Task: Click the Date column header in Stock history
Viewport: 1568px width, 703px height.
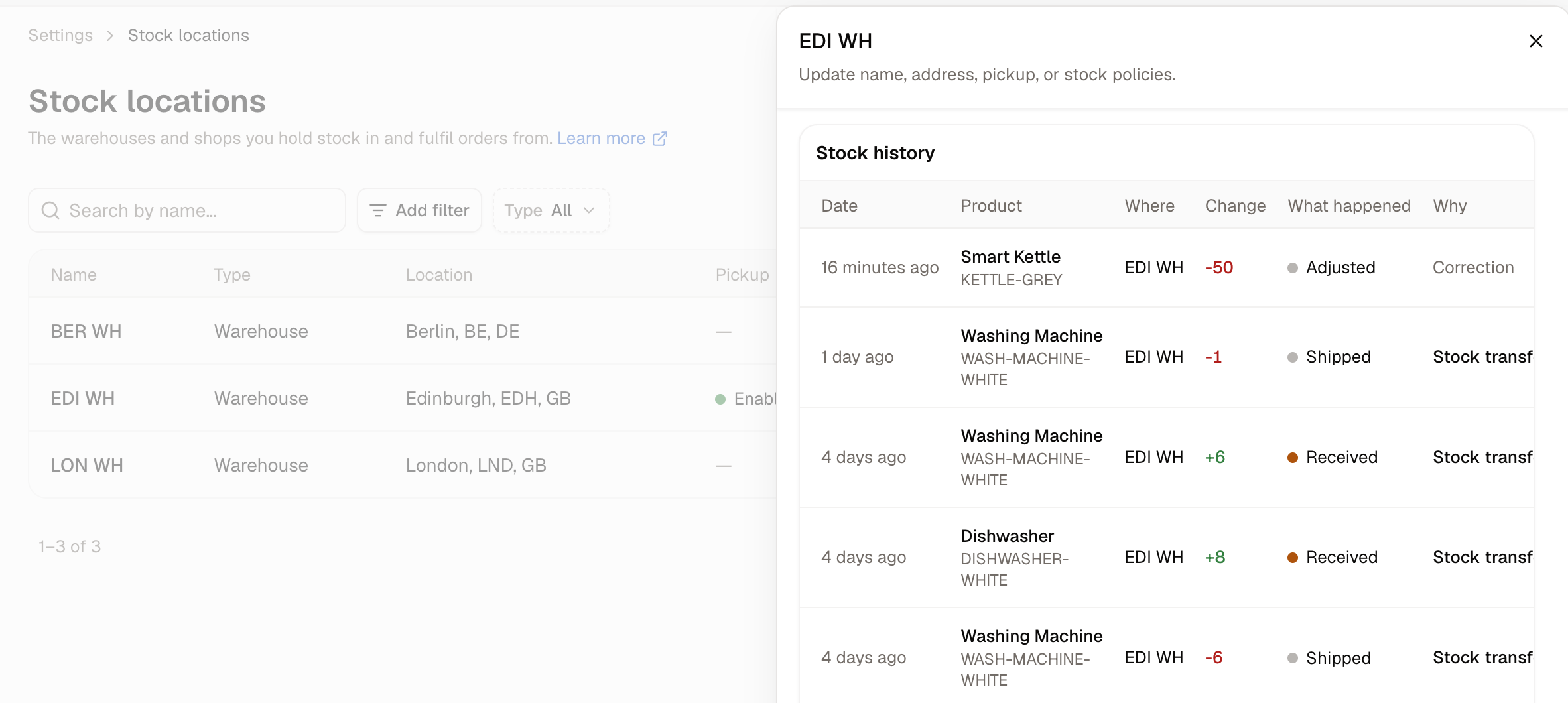Action: [x=839, y=206]
